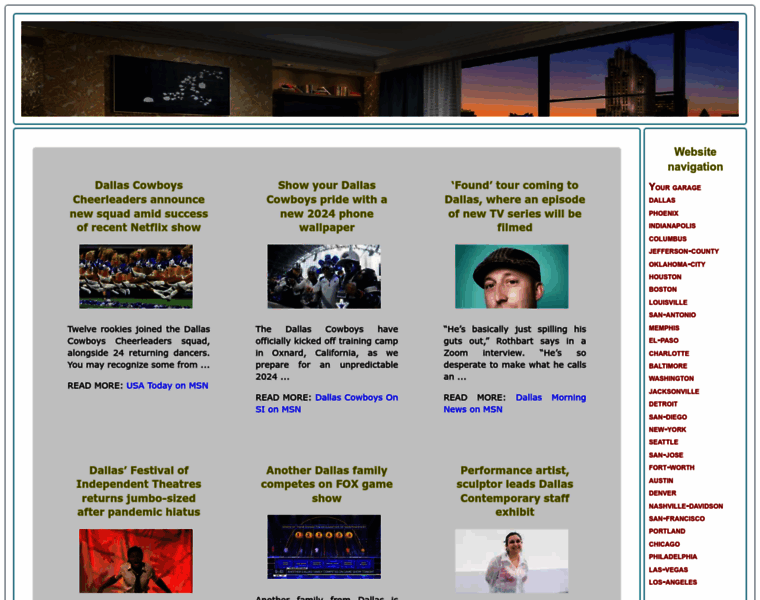
Task: Go to the Los-Angeles link
Action: click(x=673, y=583)
